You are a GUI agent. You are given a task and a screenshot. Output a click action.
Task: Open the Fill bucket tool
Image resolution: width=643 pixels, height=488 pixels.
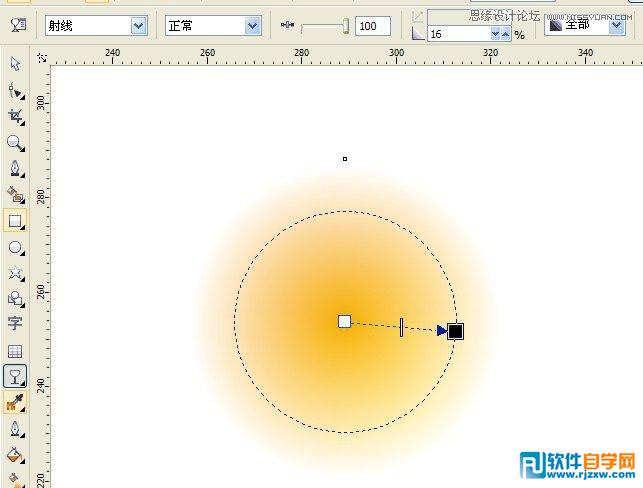pyautogui.click(x=16, y=455)
